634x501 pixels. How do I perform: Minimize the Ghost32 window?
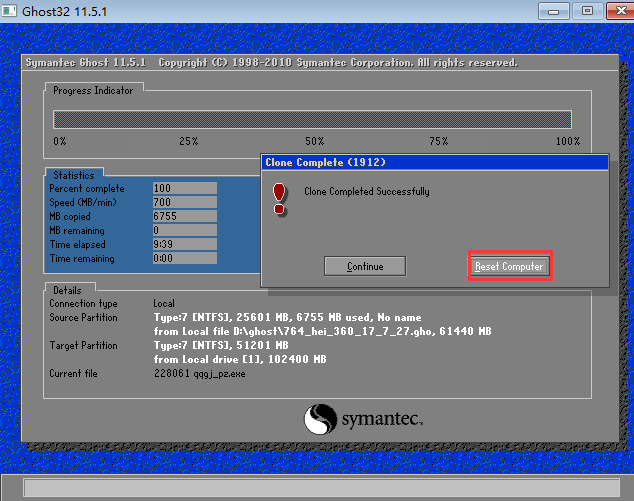[x=553, y=11]
